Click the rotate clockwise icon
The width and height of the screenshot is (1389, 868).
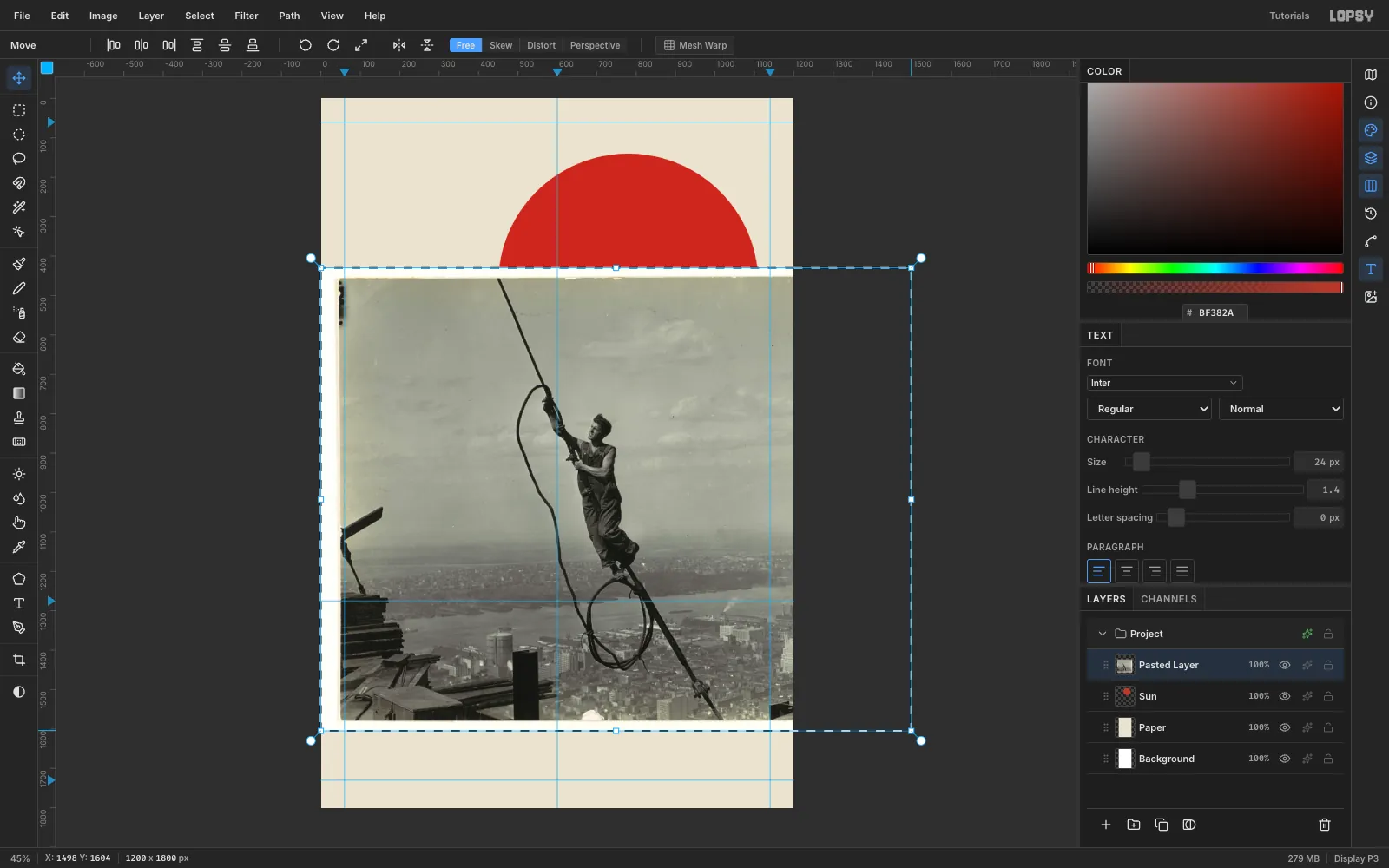[x=333, y=45]
